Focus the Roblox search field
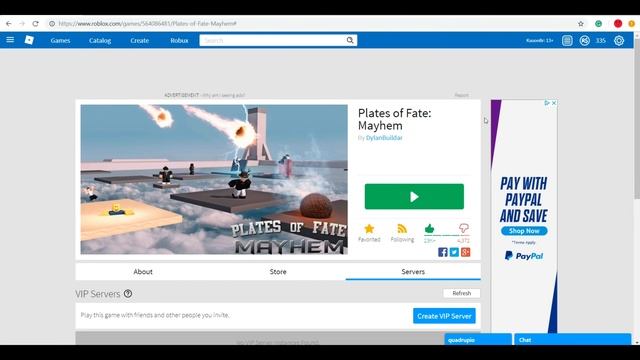This screenshot has width=640, height=360. tap(273, 40)
